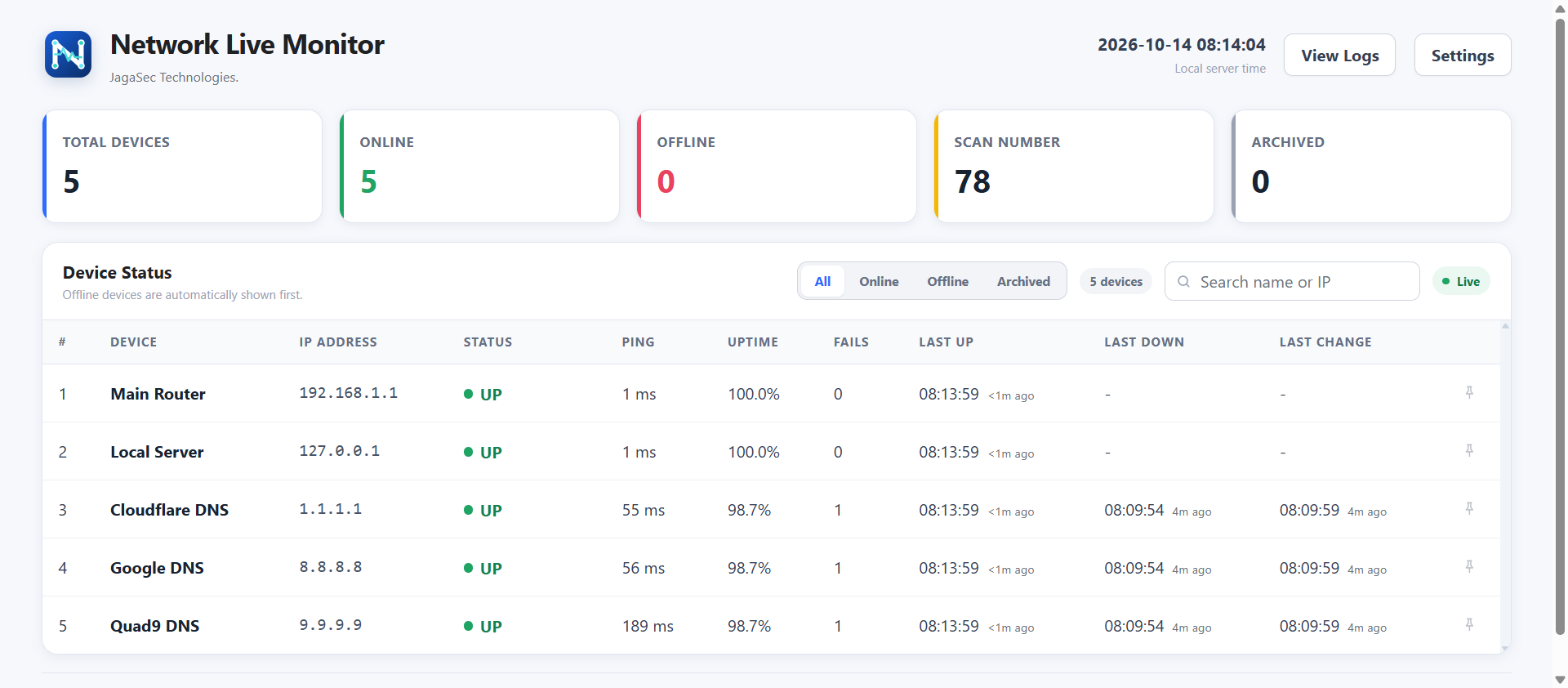Sort by the FAILS column header

[x=851, y=342]
